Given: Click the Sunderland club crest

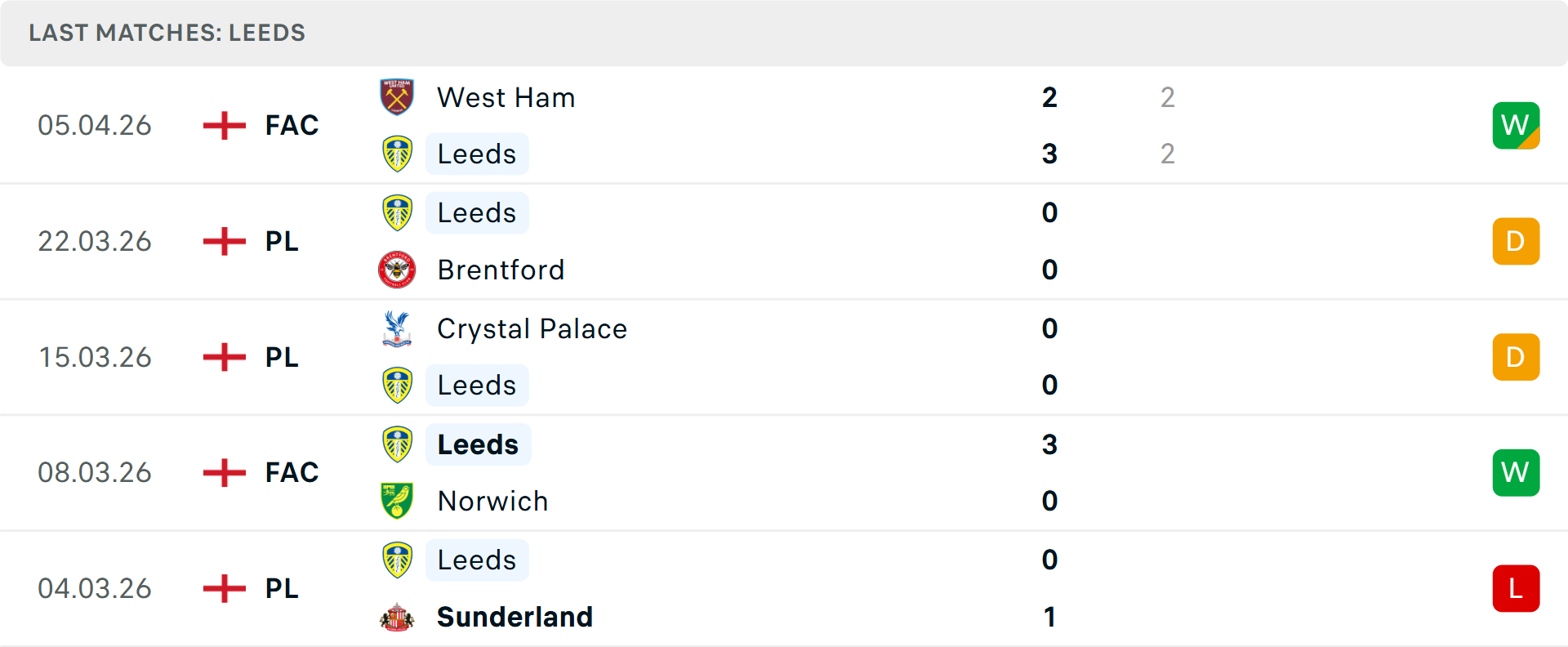Looking at the screenshot, I should coord(397,617).
